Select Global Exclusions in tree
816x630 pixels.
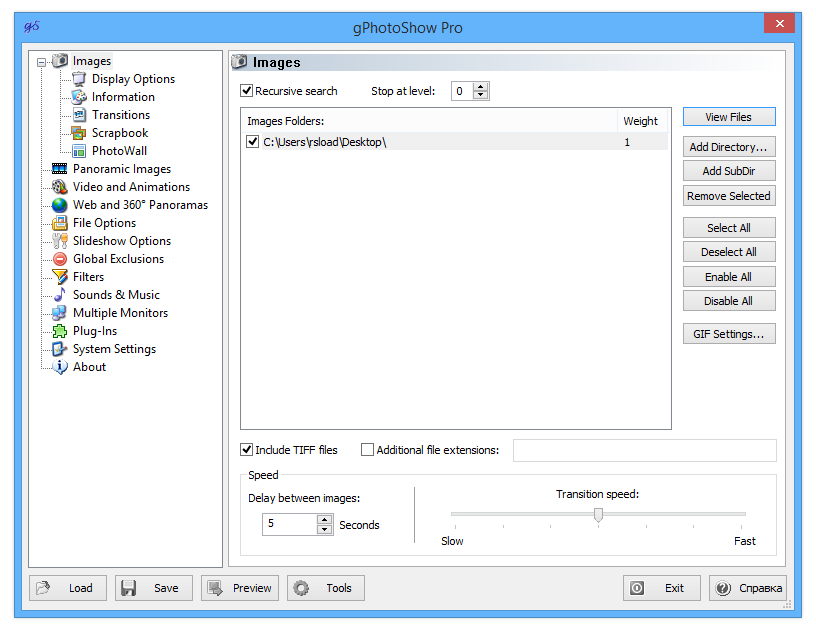(x=118, y=259)
